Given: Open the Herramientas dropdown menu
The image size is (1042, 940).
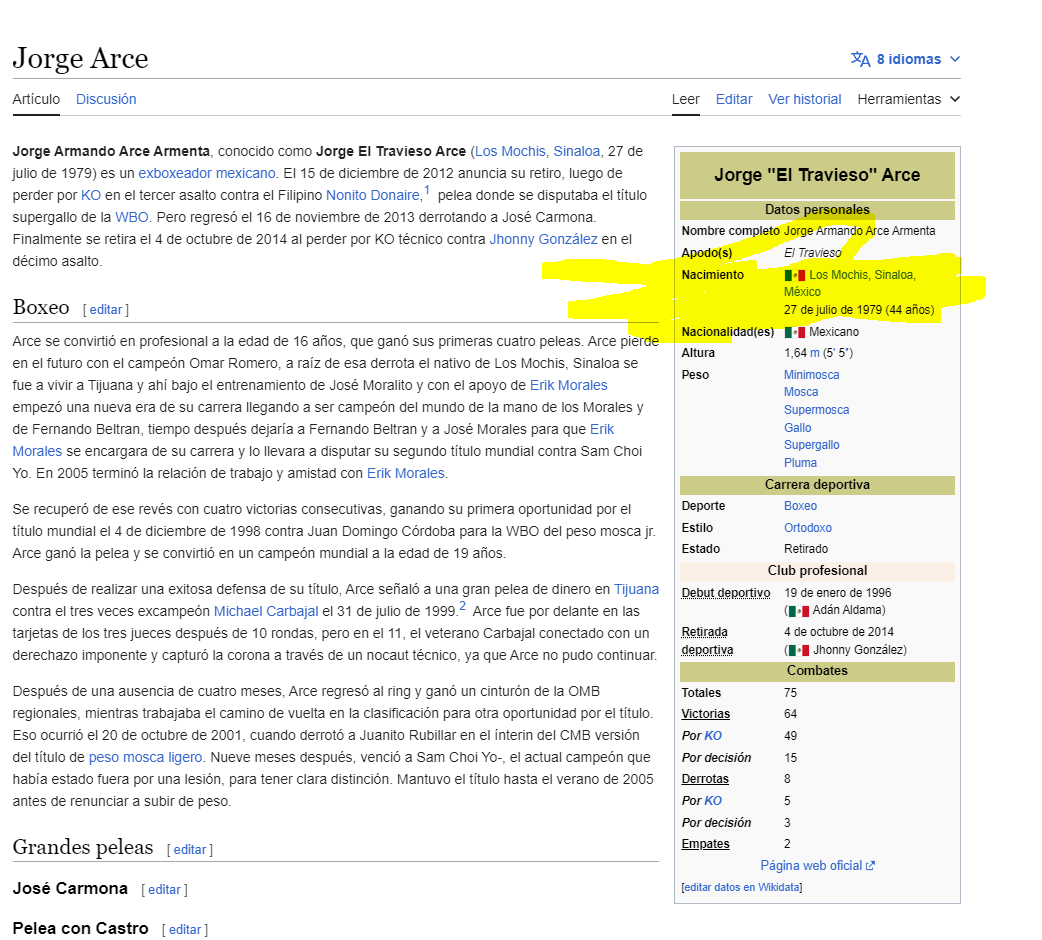Looking at the screenshot, I should coord(908,99).
